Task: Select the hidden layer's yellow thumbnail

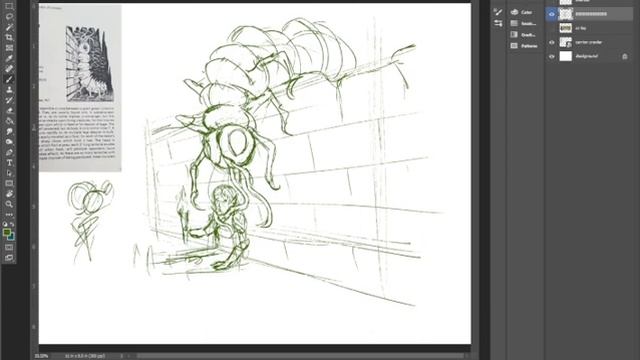Action: pyautogui.click(x=565, y=28)
